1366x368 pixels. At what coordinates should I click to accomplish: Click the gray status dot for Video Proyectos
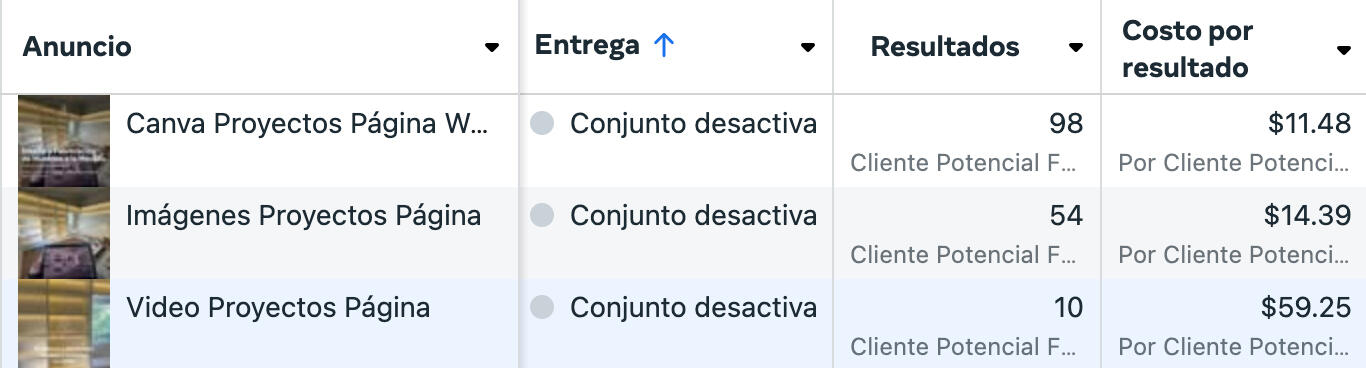click(542, 308)
